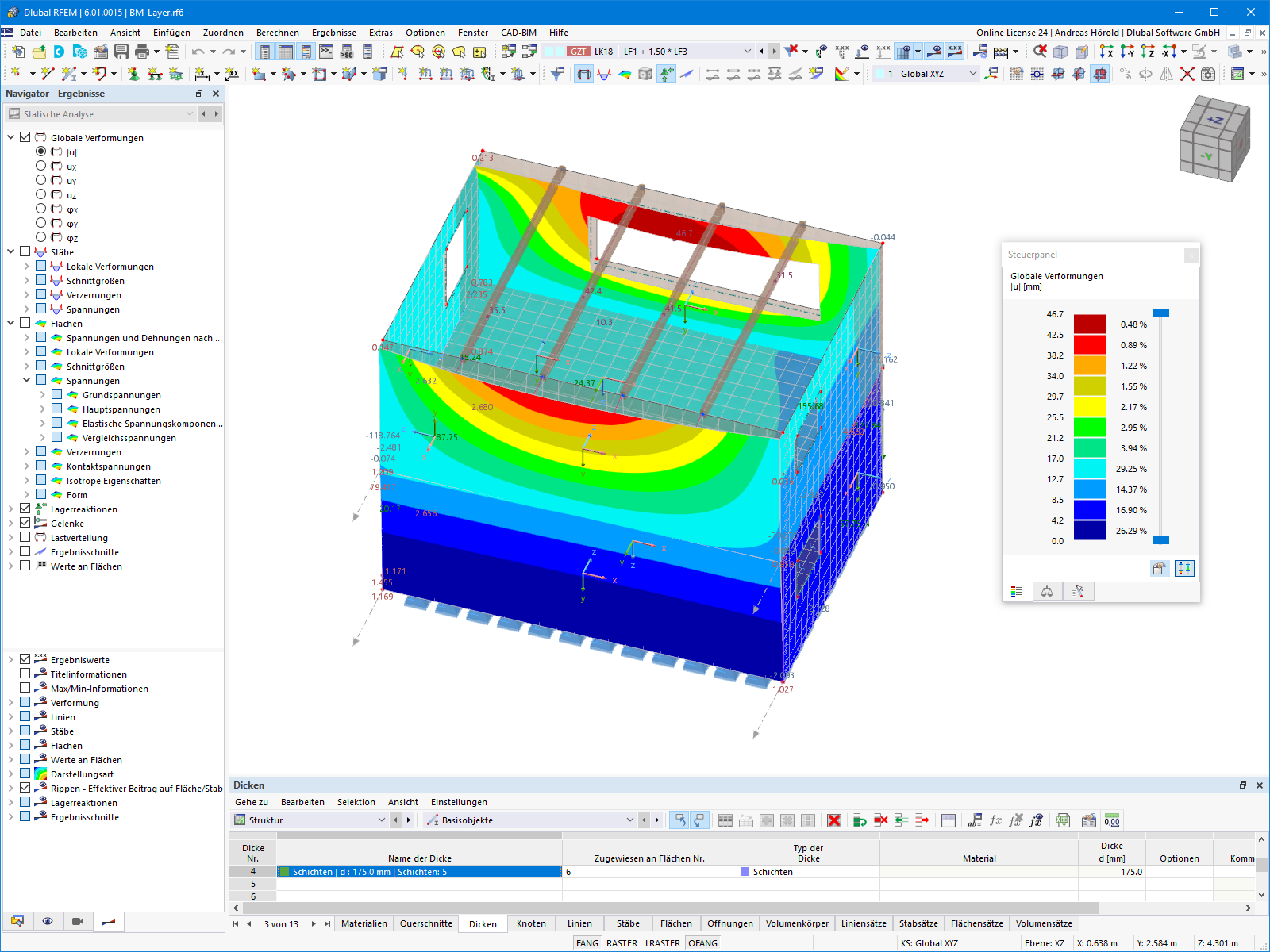
Task: Click the Save floppy disk icon
Action: point(121,52)
